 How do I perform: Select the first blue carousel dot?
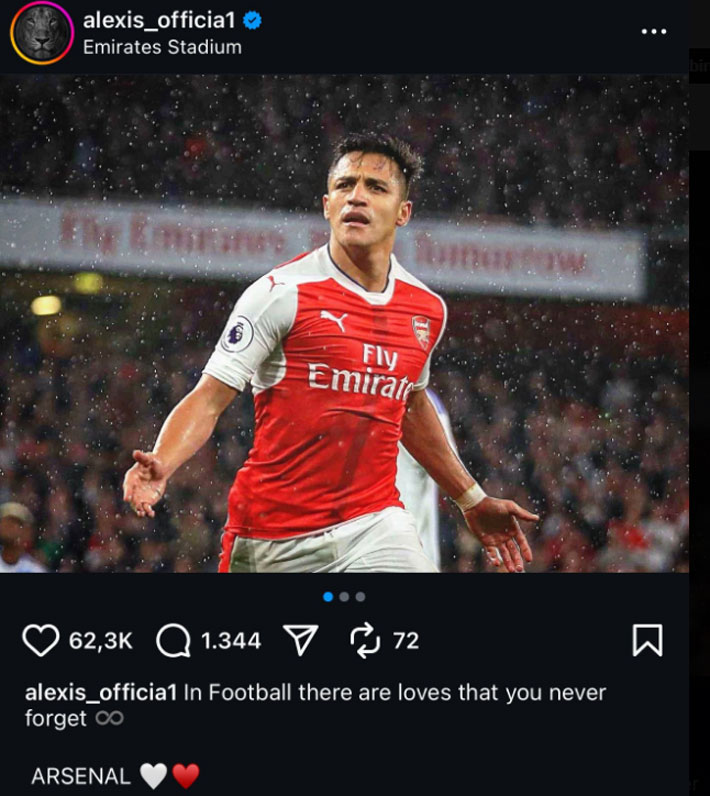(328, 596)
